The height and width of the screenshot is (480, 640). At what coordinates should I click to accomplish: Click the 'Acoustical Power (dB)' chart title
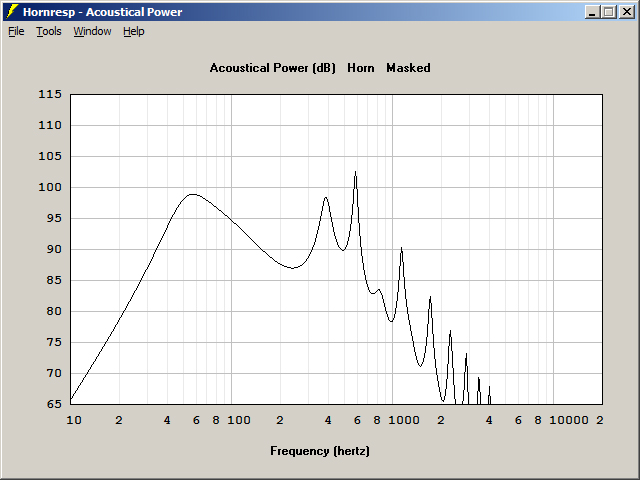point(273,68)
